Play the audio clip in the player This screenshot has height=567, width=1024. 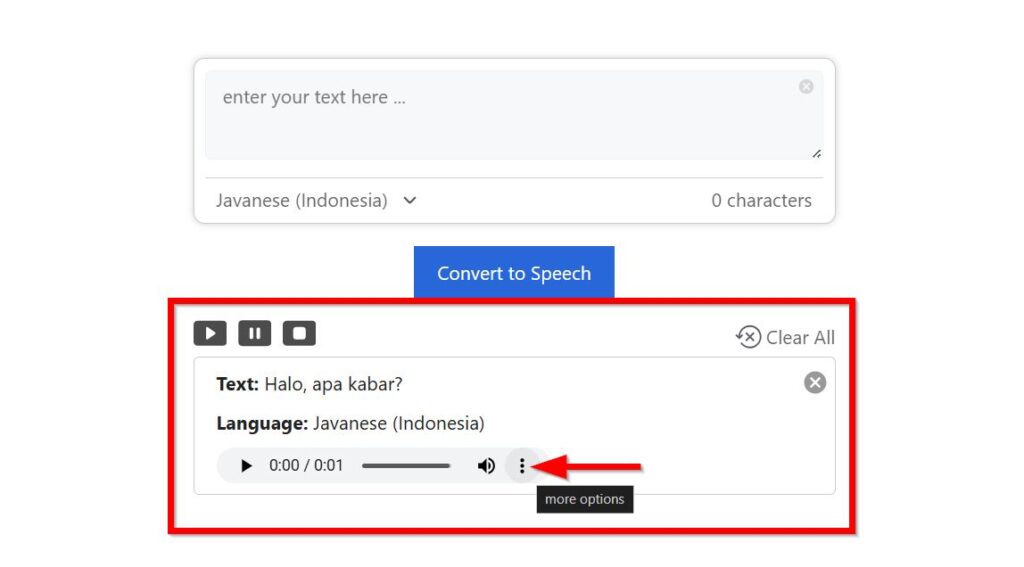[x=246, y=466]
